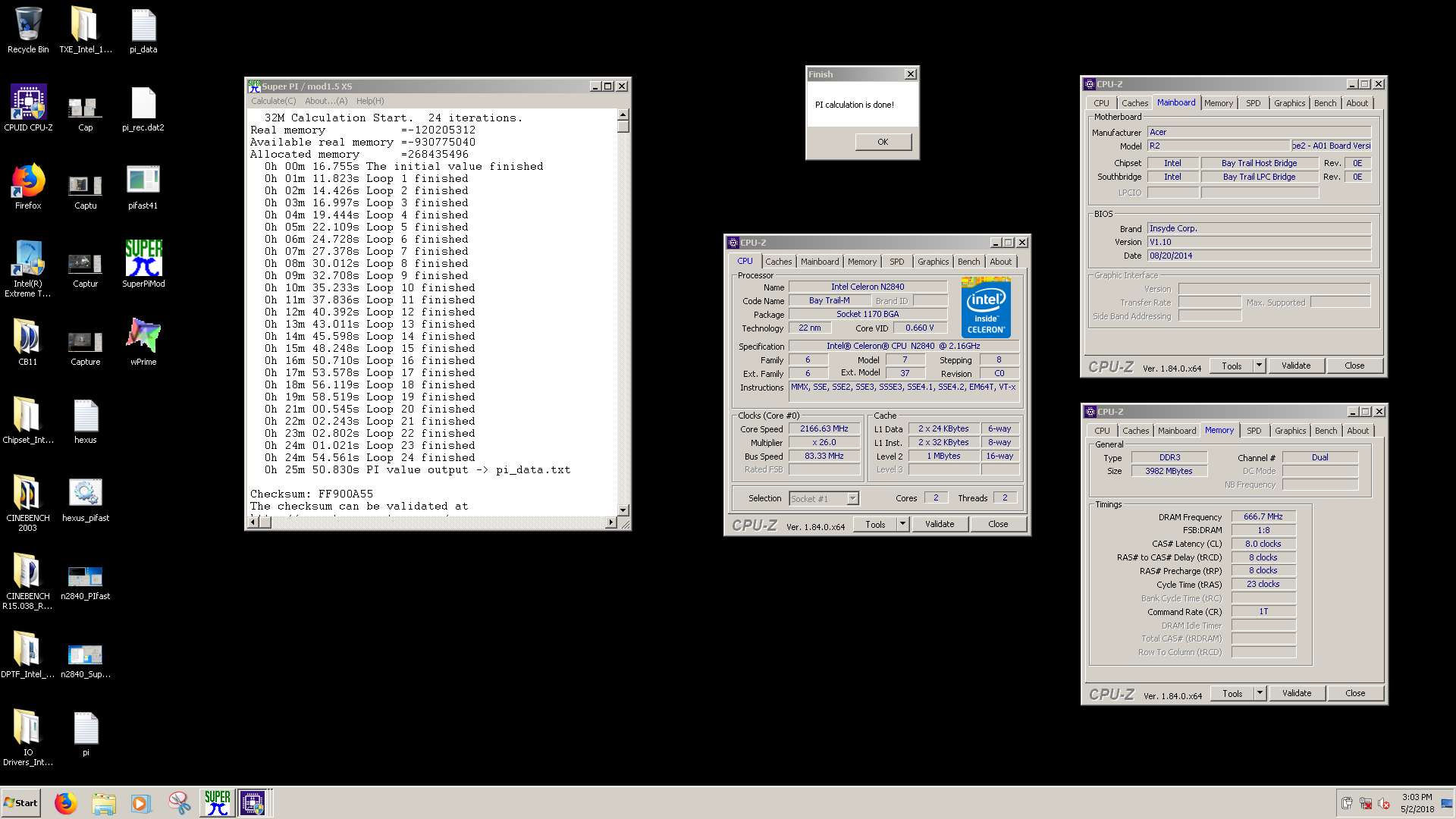Click the volume tray icon
This screenshot has width=1456, height=819.
coord(1383,803)
